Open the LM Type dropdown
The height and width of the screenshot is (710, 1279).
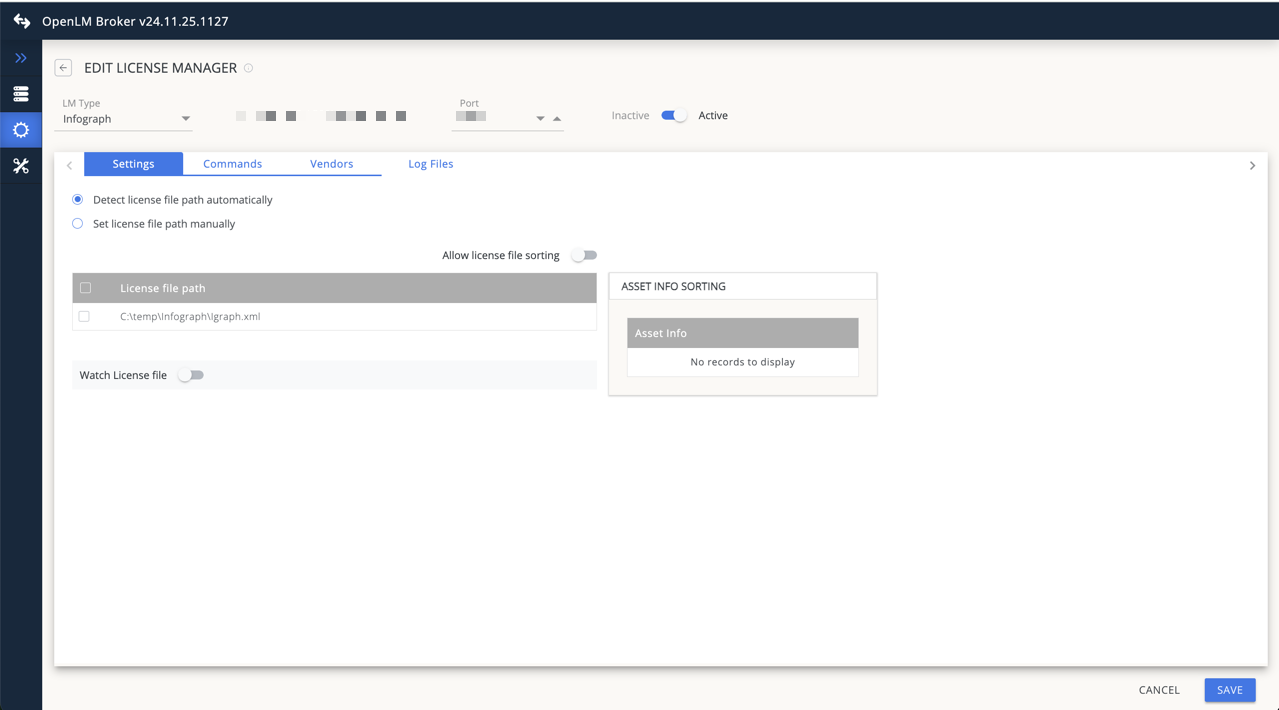tap(186, 118)
